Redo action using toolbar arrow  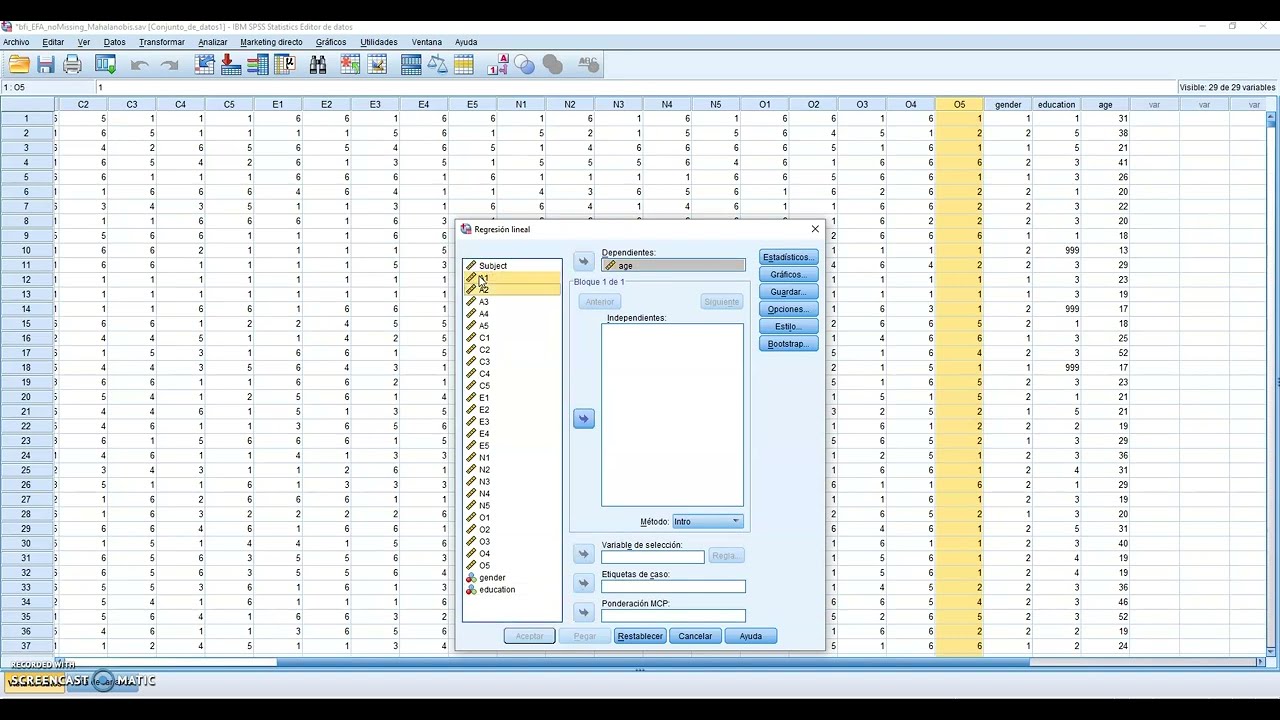[x=169, y=66]
